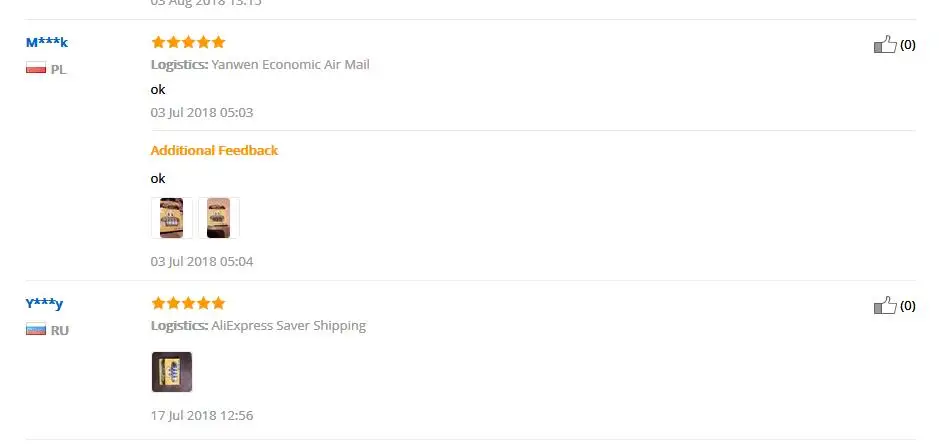Image resolution: width=939 pixels, height=448 pixels.
Task: Click the Additional Feedback heading
Action: click(x=214, y=150)
